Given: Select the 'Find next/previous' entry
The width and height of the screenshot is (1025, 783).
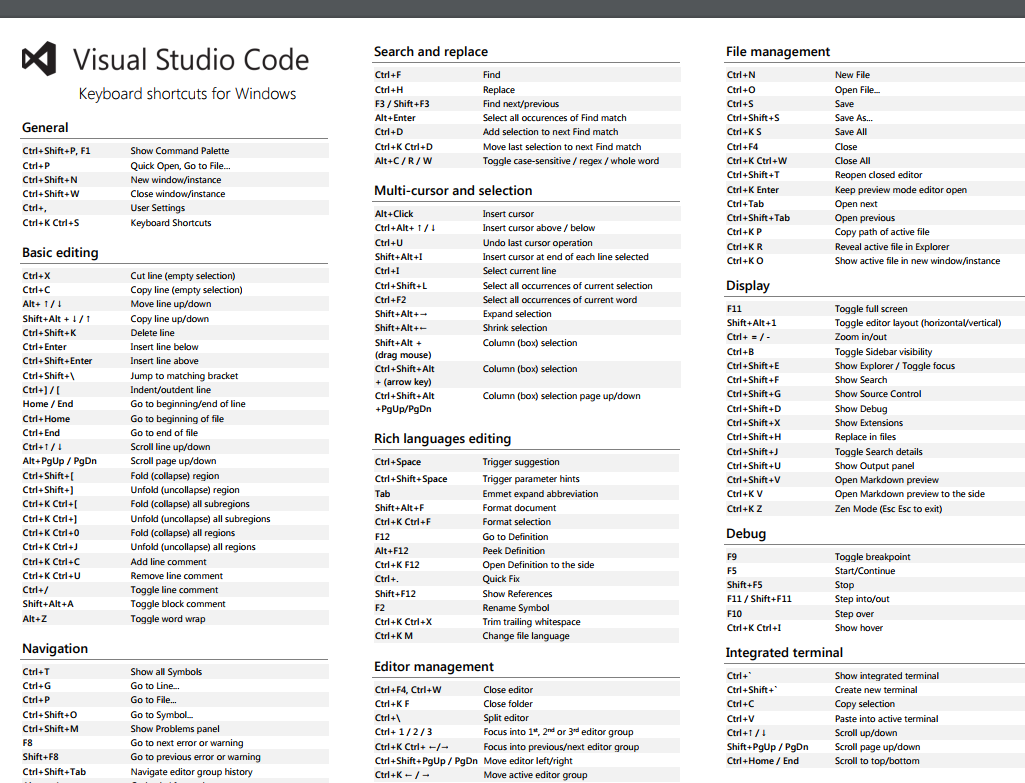Looking at the screenshot, I should coord(521,104).
